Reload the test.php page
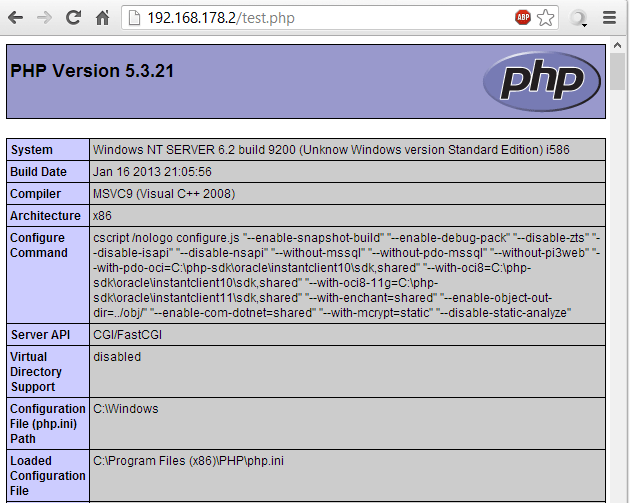 click(73, 18)
